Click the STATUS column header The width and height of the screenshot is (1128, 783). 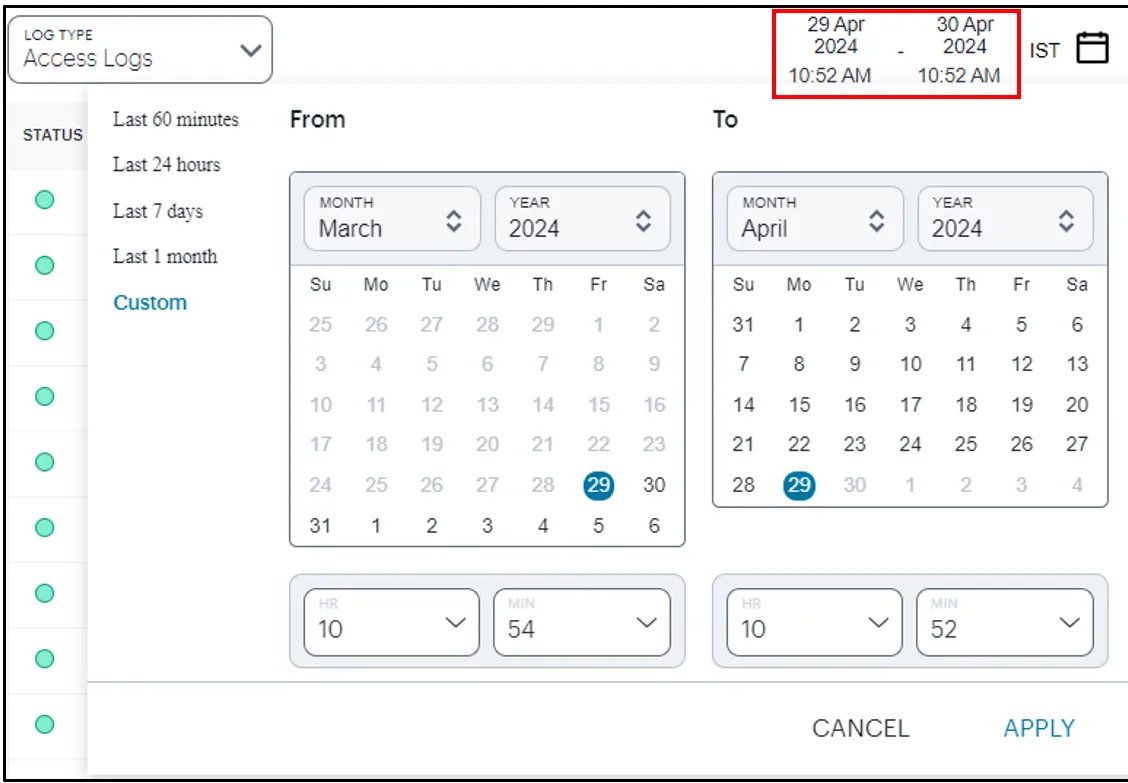coord(53,135)
